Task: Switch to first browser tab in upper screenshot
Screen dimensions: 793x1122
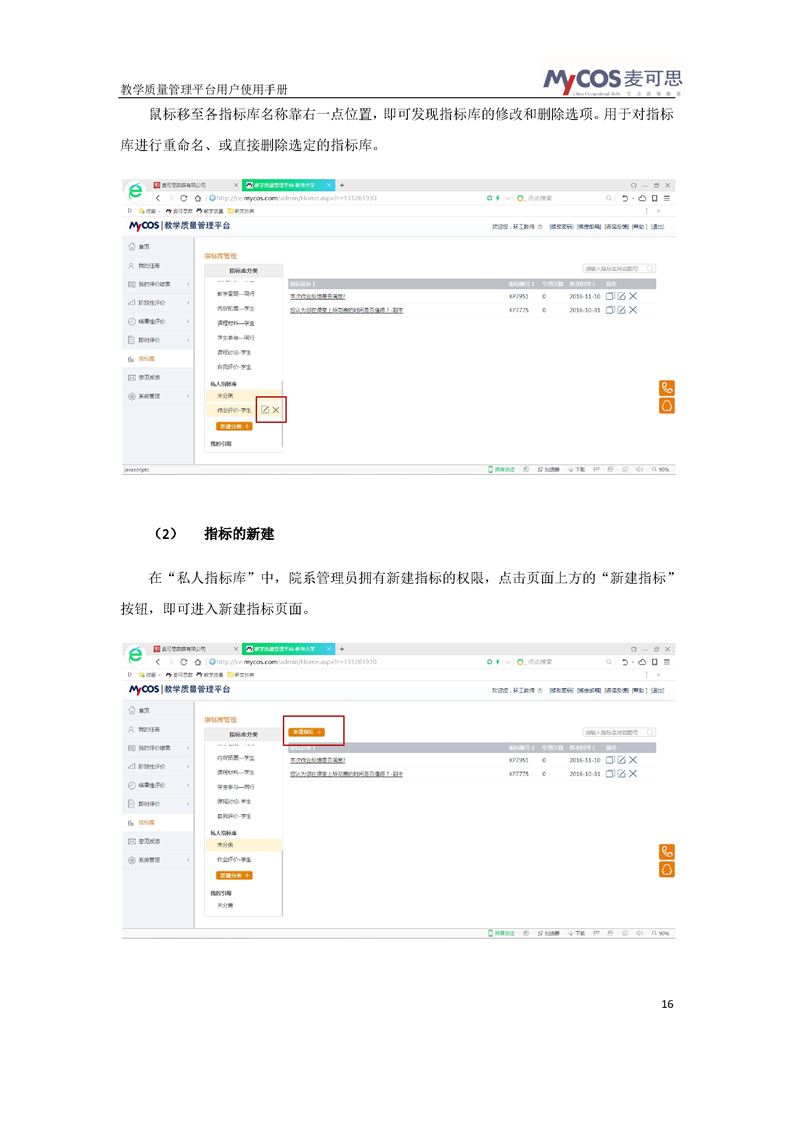Action: (x=195, y=185)
